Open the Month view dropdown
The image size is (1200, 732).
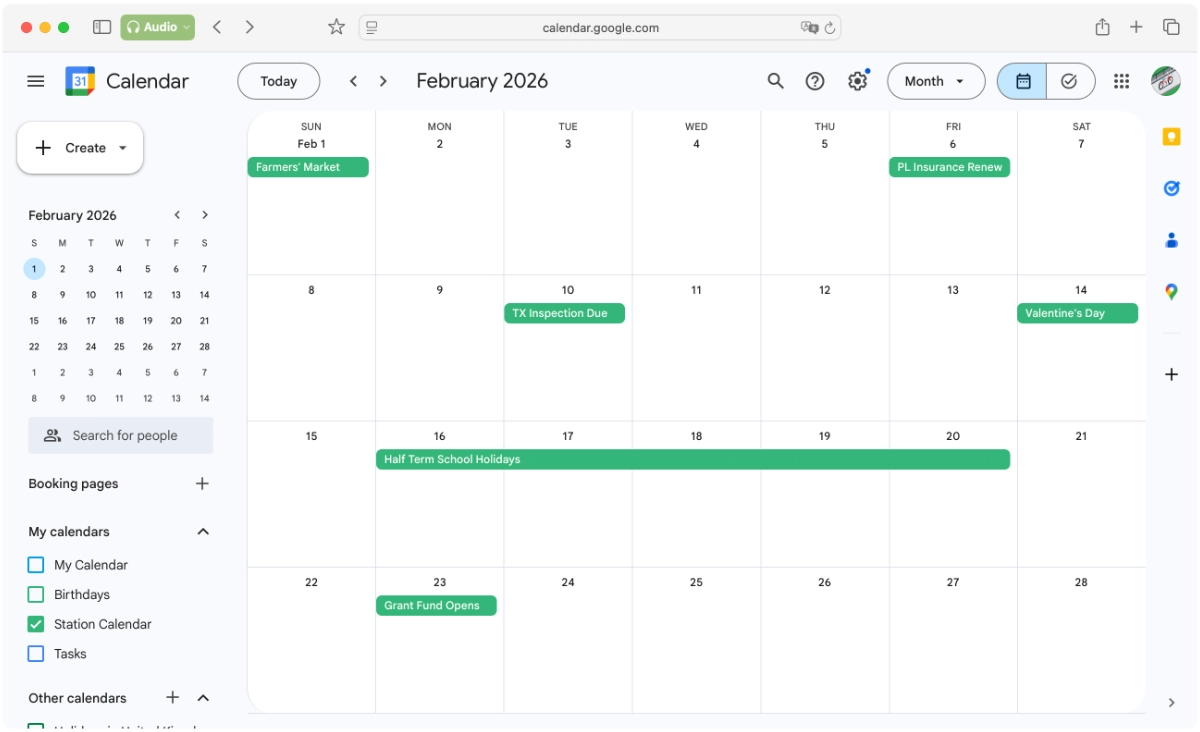[x=935, y=81]
